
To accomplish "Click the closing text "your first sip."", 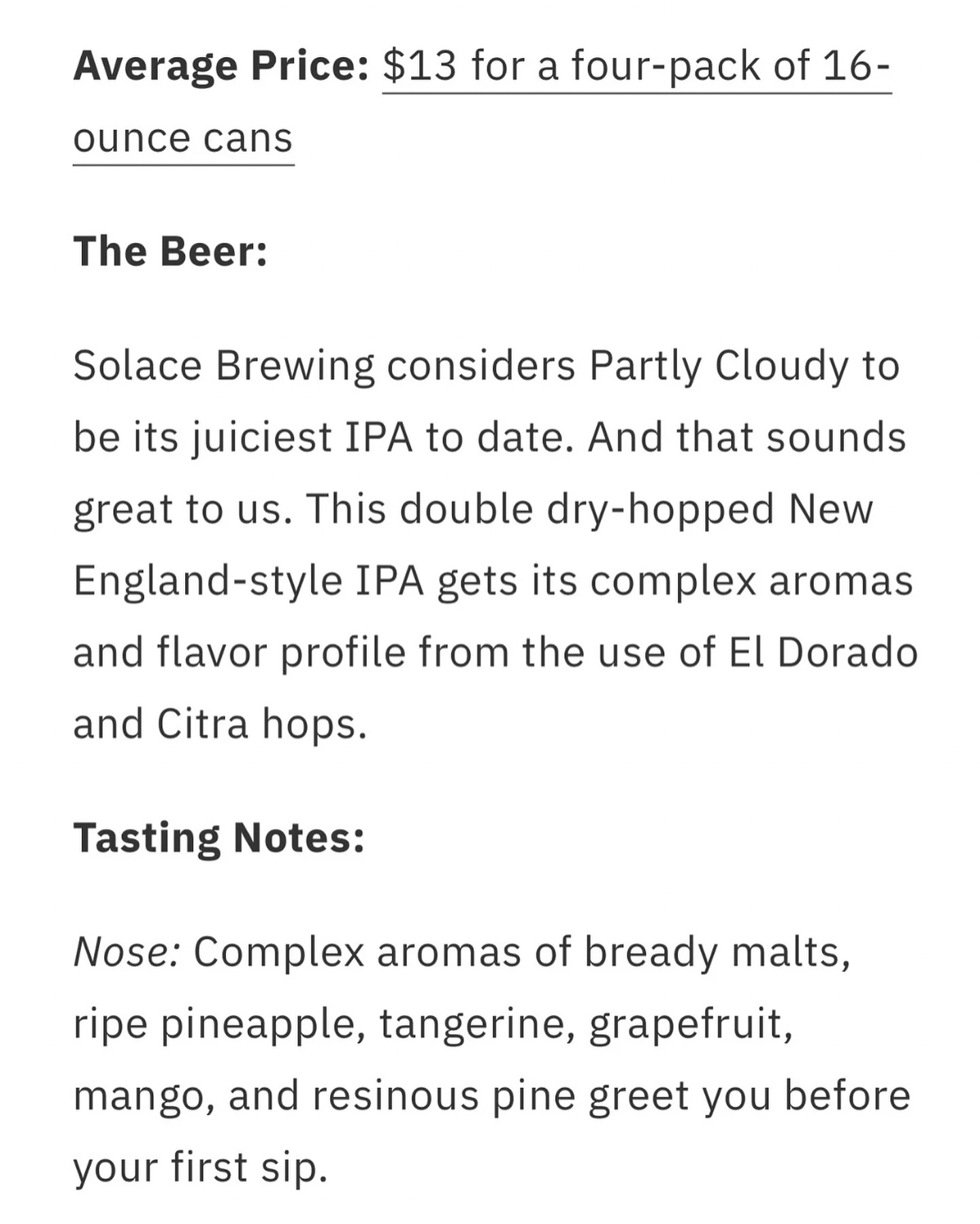I will [201, 1167].
